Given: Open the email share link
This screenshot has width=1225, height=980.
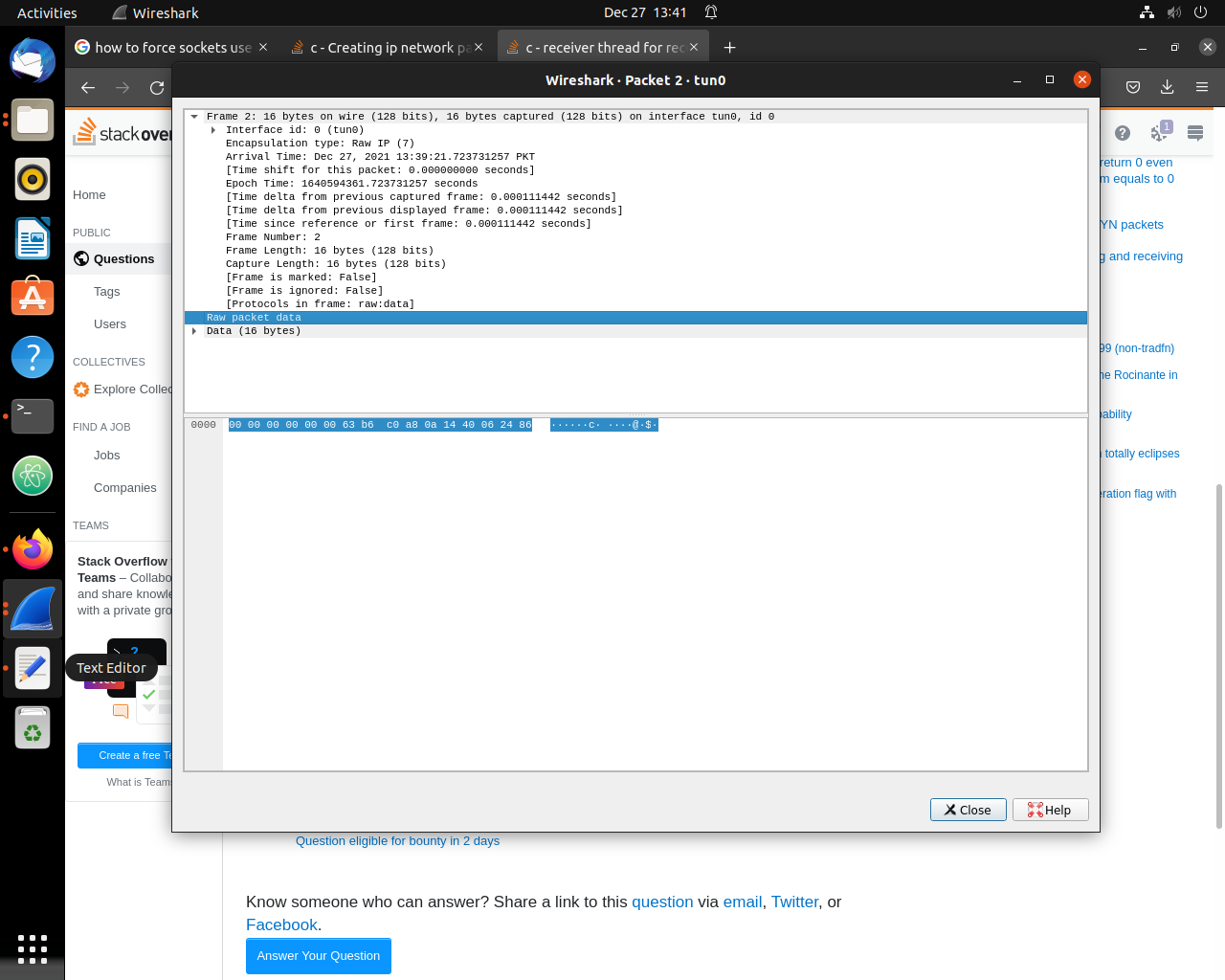Looking at the screenshot, I should pos(743,902).
